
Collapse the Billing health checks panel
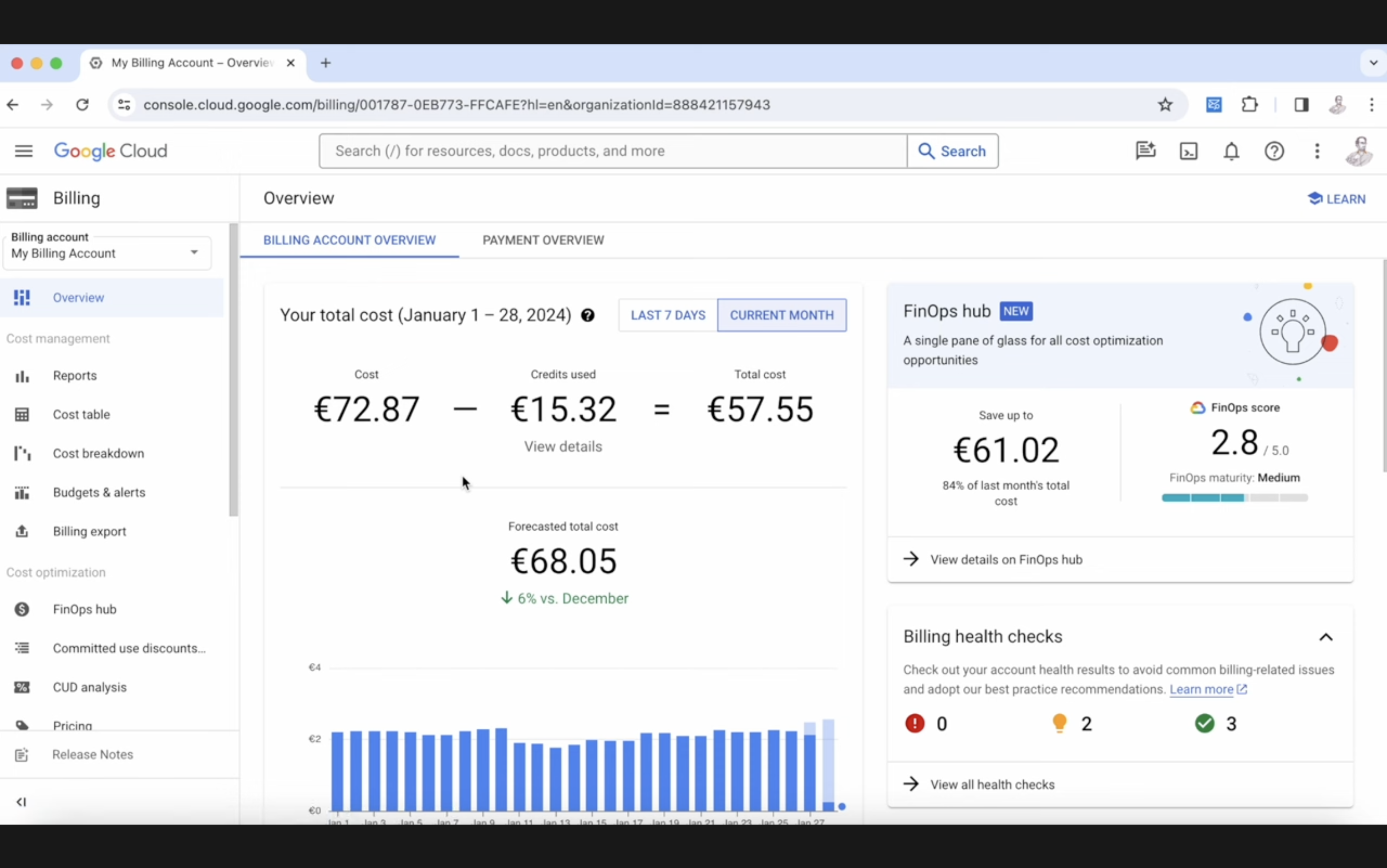(x=1326, y=637)
